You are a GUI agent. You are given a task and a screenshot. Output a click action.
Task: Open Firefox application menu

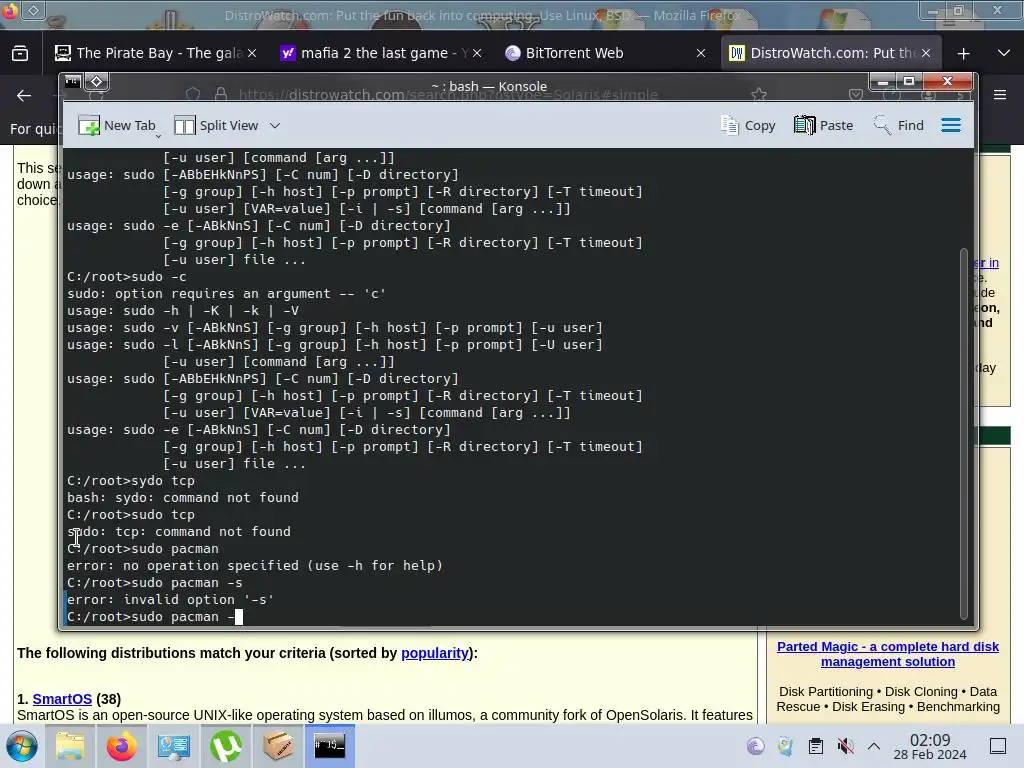pyautogui.click(x=1000, y=95)
